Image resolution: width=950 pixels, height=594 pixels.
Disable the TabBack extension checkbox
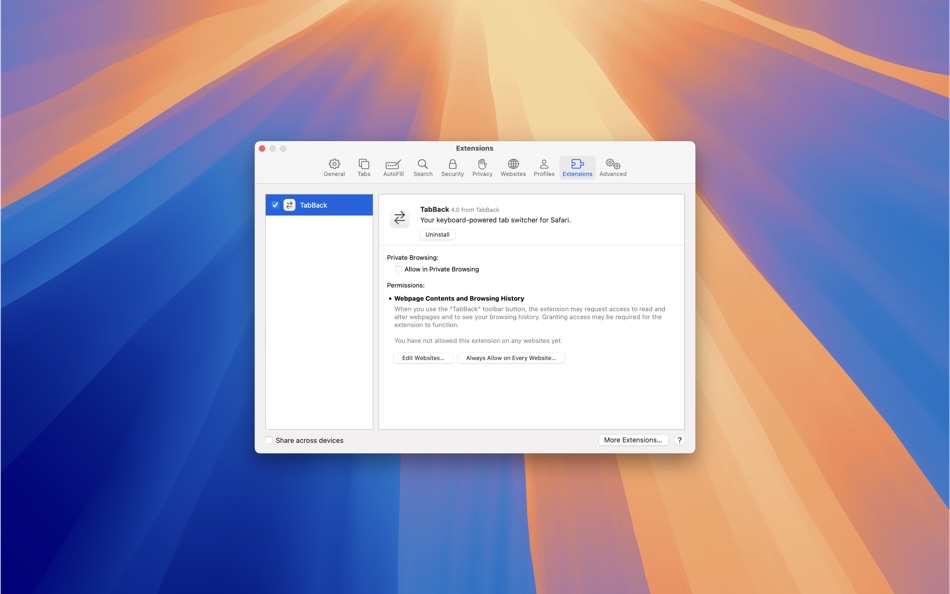(x=275, y=205)
